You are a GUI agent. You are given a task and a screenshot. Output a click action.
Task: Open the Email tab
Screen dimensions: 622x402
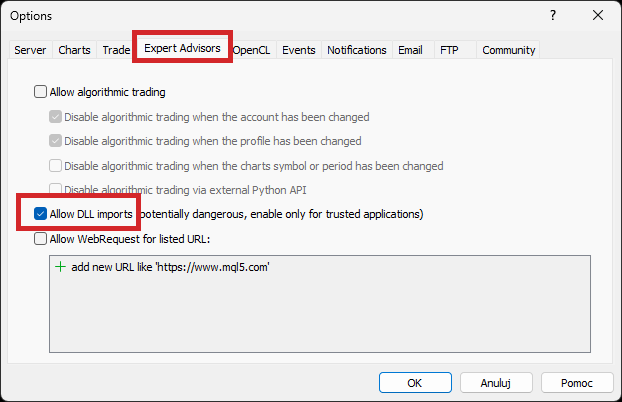(410, 50)
